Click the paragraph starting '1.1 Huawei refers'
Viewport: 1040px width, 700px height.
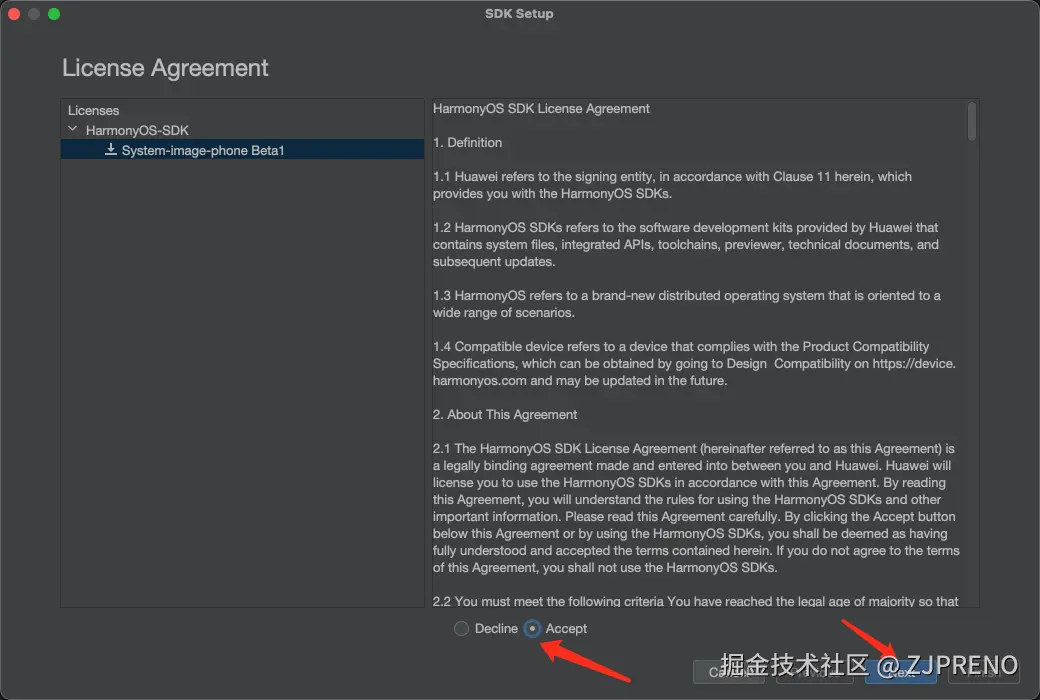coord(672,184)
